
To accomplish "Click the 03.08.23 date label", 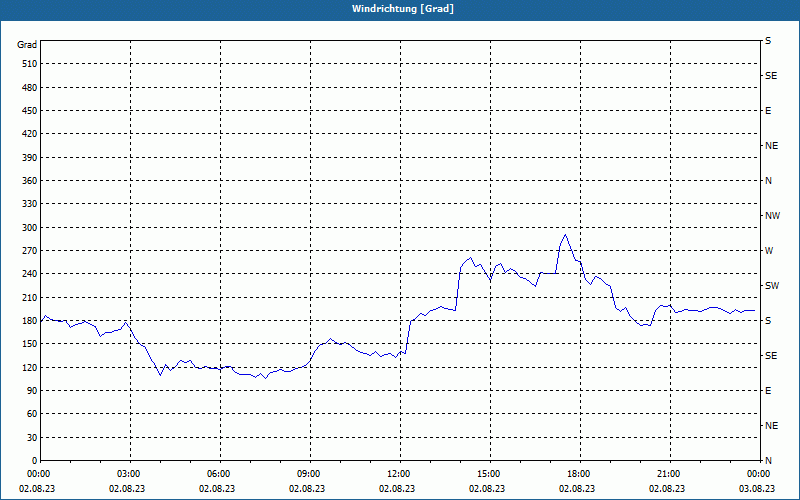I will 757,489.
